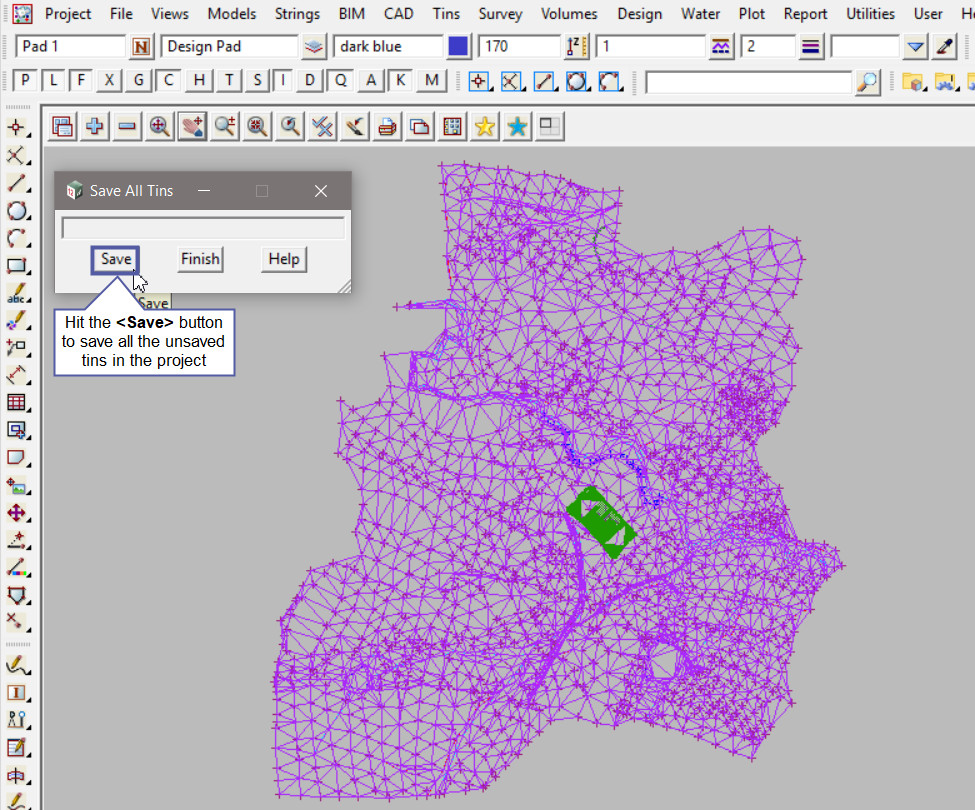This screenshot has height=810, width=975.
Task: Open the Tins menu
Action: coord(446,14)
